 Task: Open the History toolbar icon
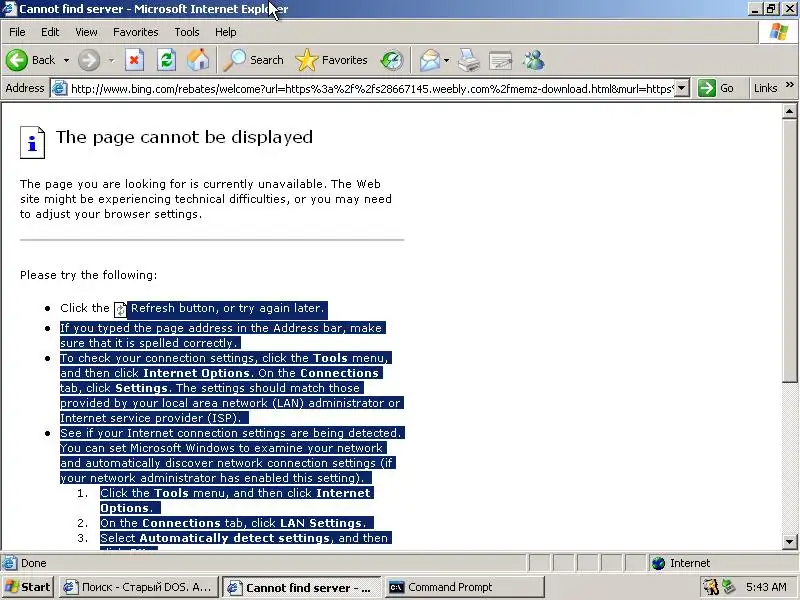[x=392, y=60]
